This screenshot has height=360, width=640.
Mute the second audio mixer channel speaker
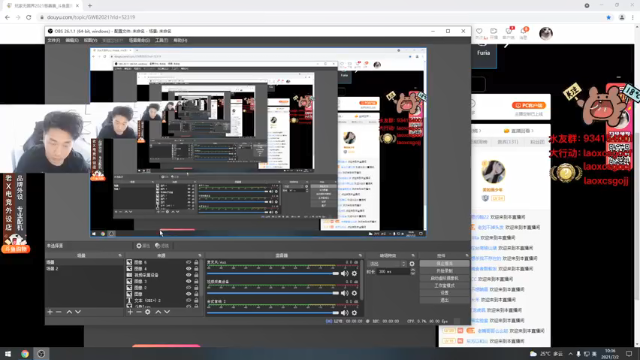point(345,293)
